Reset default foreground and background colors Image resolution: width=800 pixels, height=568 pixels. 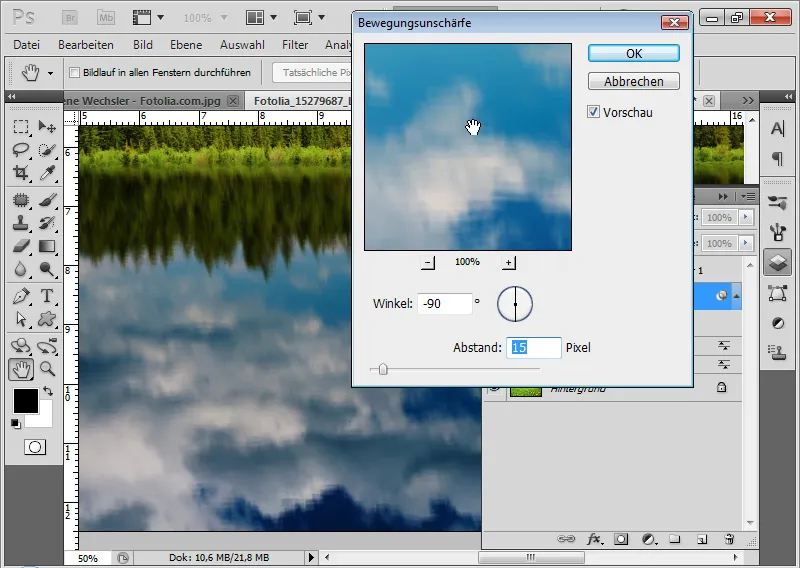(x=16, y=423)
